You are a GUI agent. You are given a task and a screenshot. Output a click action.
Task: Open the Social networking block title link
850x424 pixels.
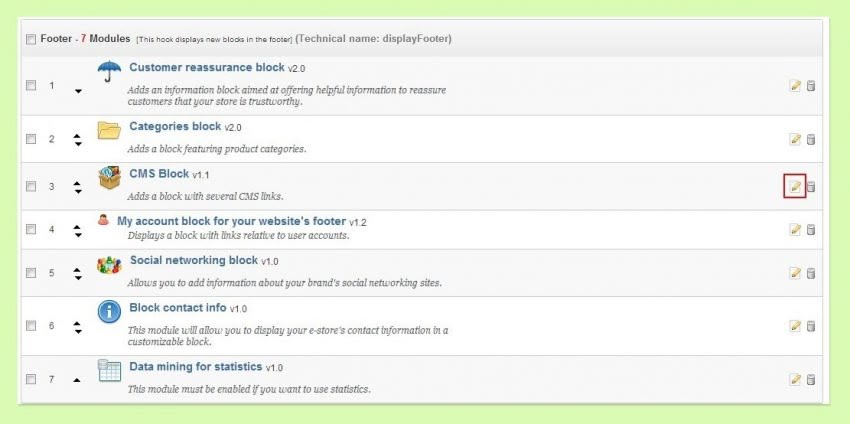point(194,260)
